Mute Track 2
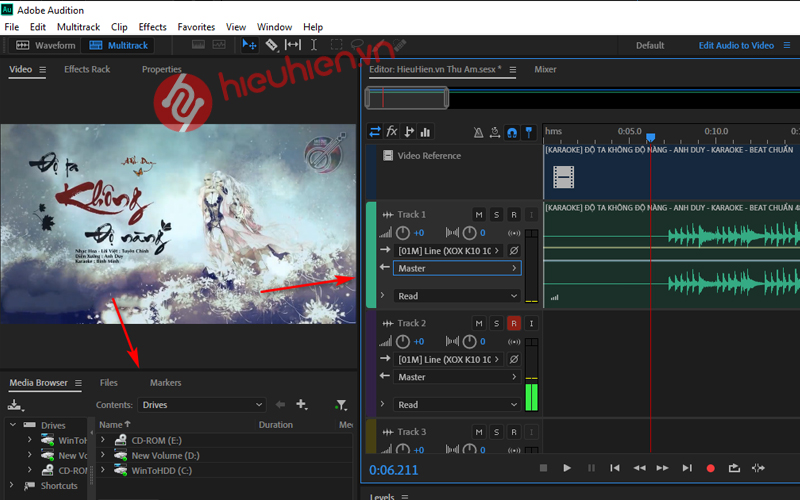800x500 pixels. 479,323
